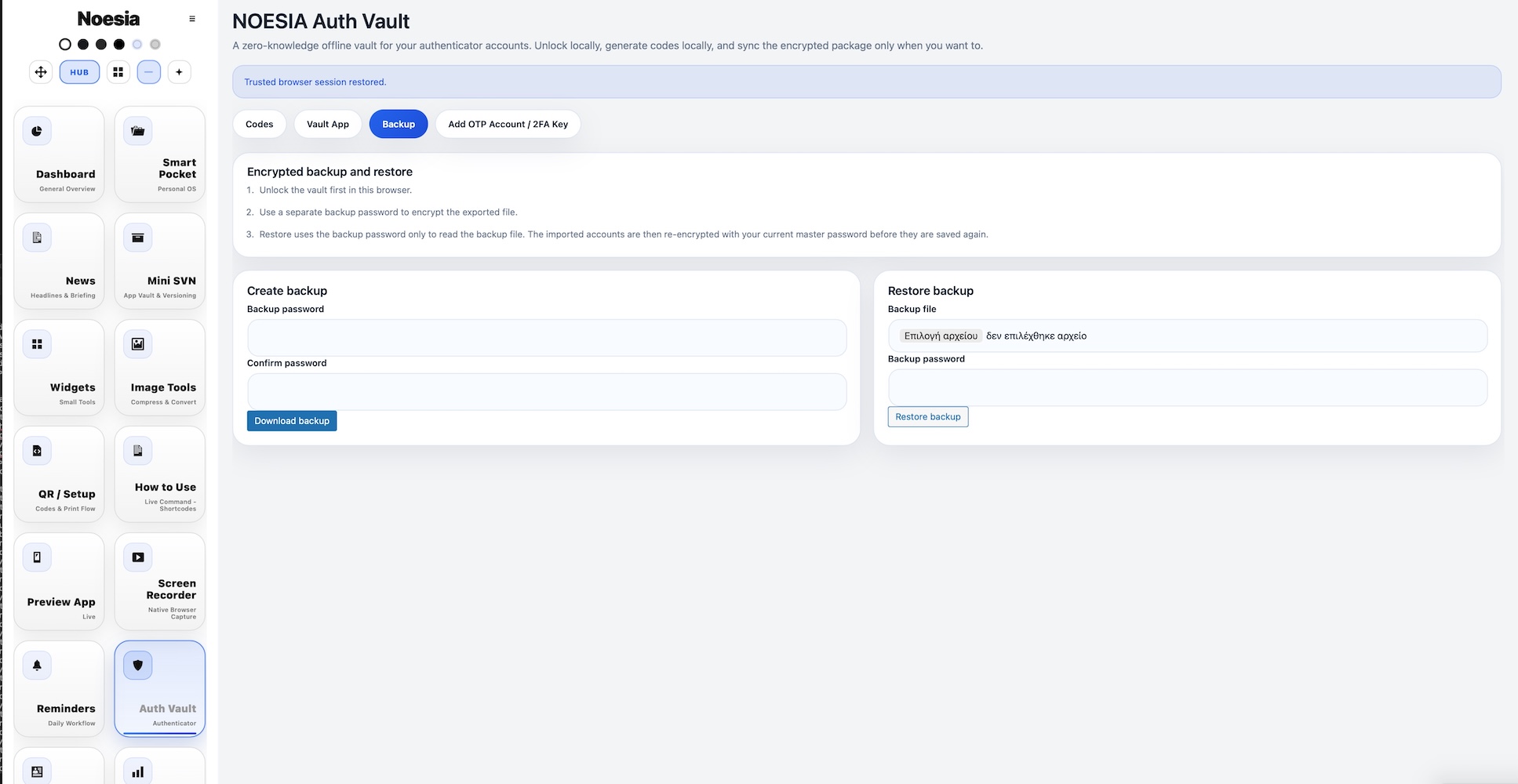Image resolution: width=1518 pixels, height=784 pixels.
Task: Pick the light blue theme dot
Action: click(137, 45)
